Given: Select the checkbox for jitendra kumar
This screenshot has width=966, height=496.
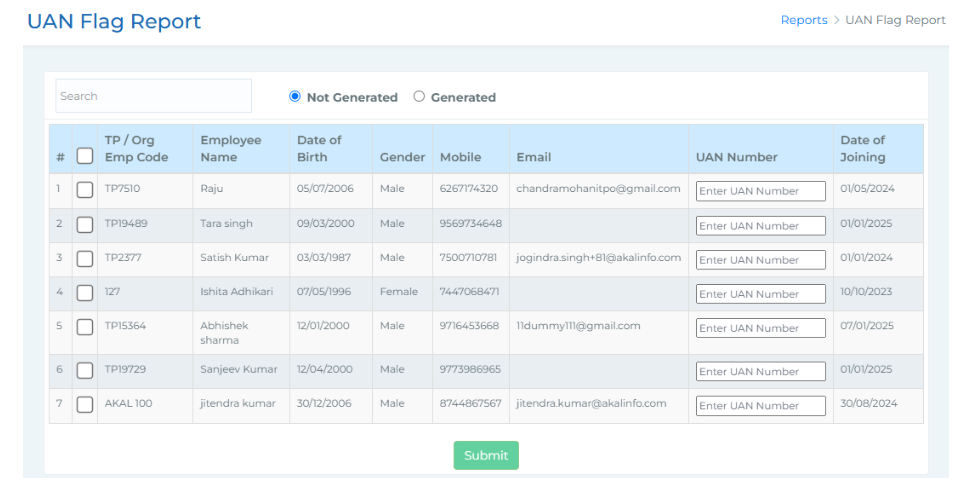Looking at the screenshot, I should pyautogui.click(x=85, y=405).
